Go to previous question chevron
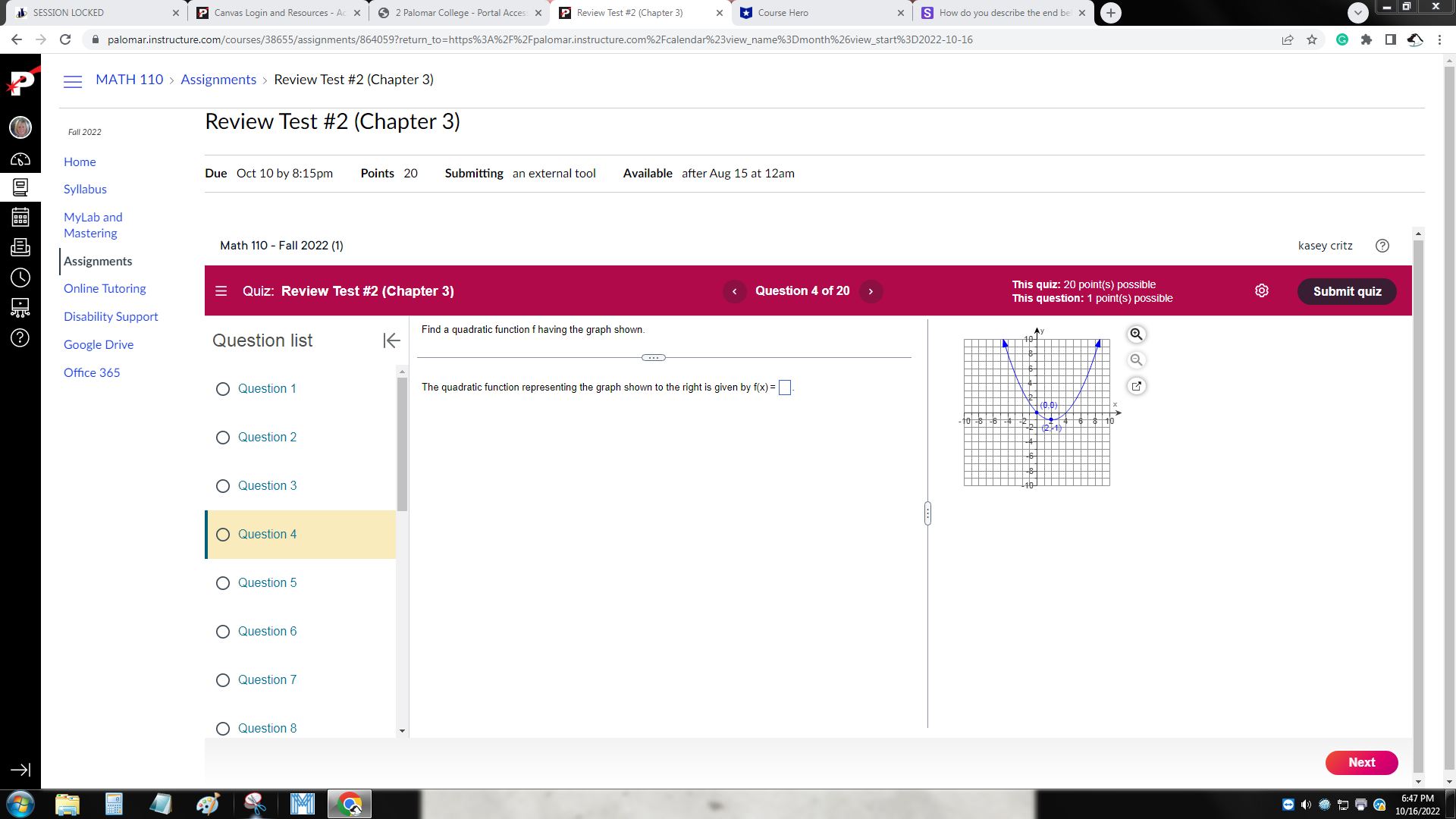The width and height of the screenshot is (1456, 819). pos(734,291)
